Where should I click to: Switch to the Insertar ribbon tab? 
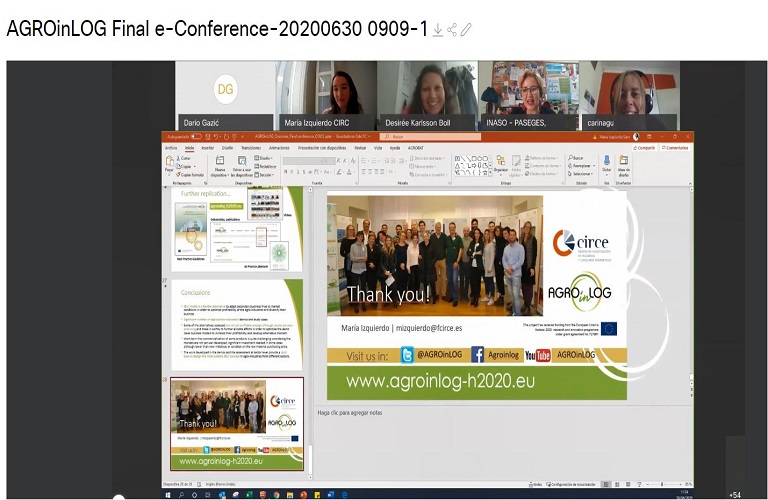pos(206,146)
